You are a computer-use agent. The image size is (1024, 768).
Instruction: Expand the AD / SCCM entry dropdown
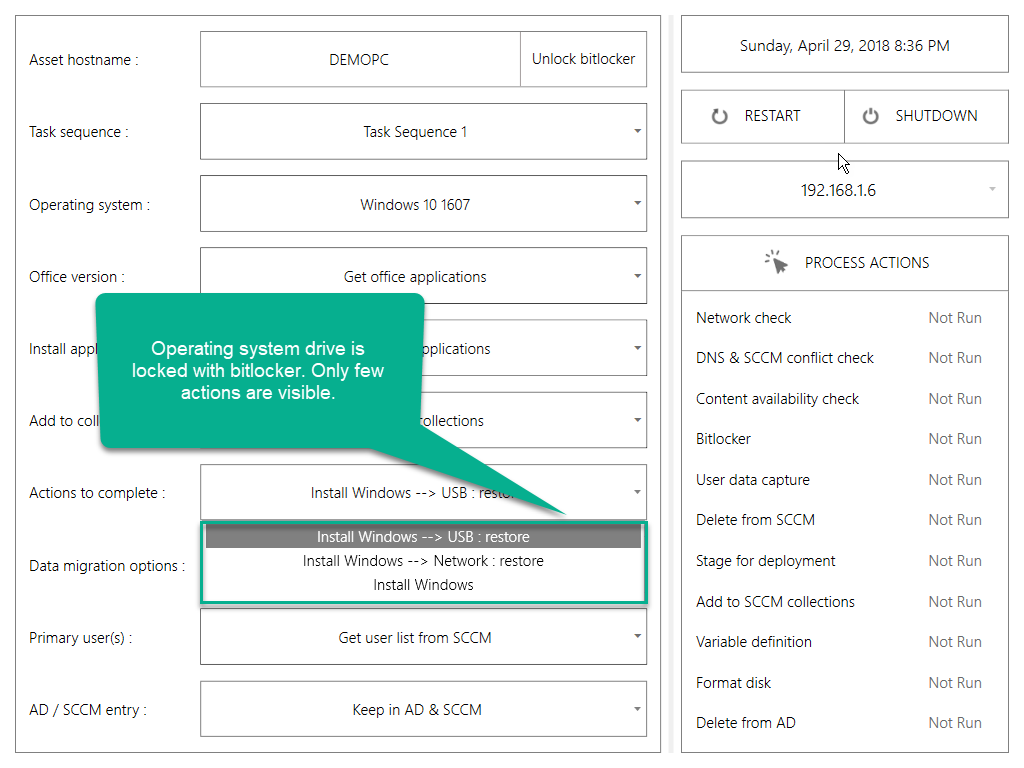[x=637, y=709]
